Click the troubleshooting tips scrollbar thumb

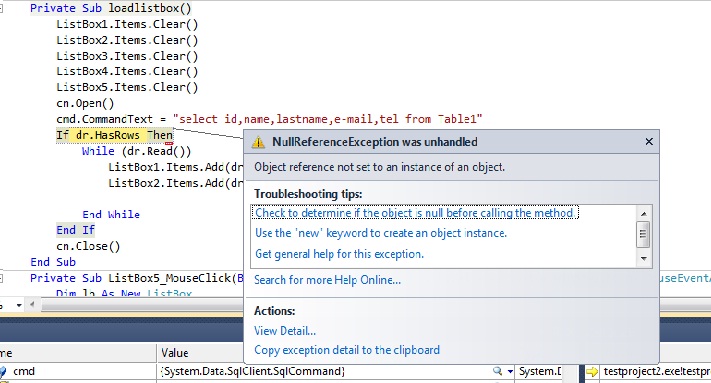(643, 234)
